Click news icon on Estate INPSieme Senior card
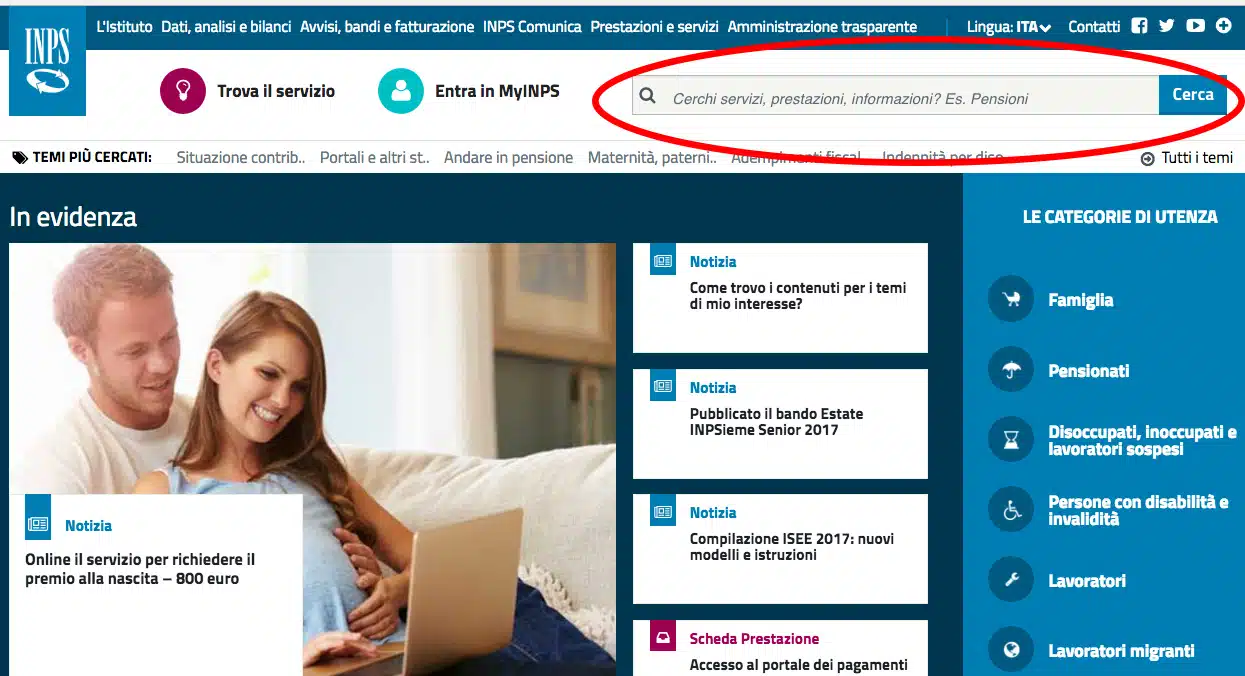 (663, 386)
